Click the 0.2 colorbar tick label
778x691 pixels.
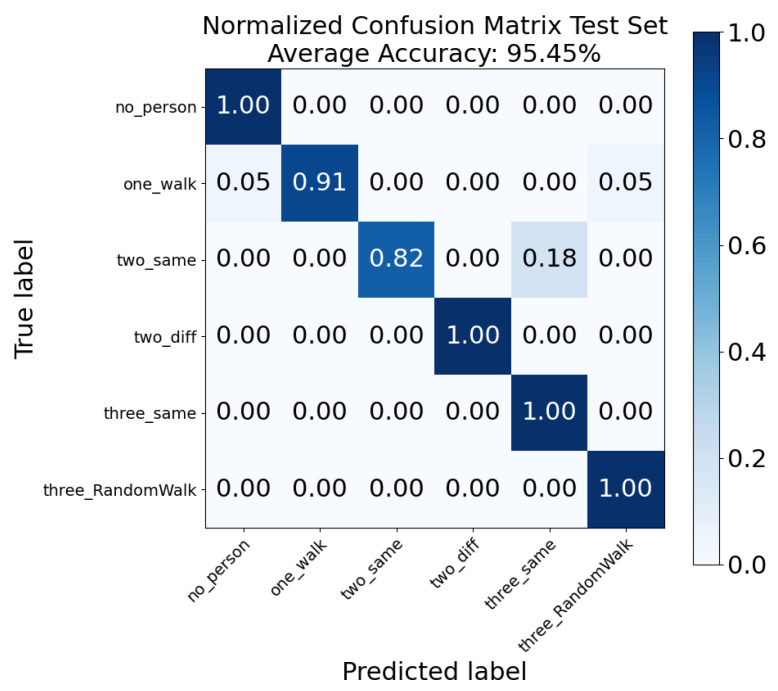(747, 459)
